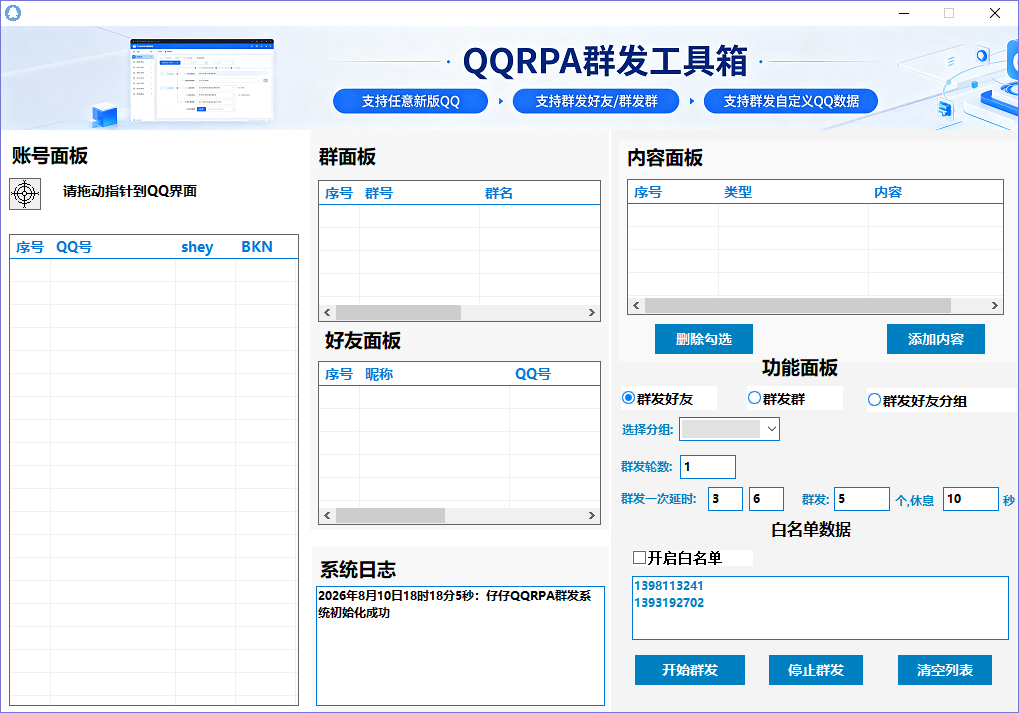Click left arrow of 群面板 scrollbar
The width and height of the screenshot is (1019, 713).
(327, 313)
